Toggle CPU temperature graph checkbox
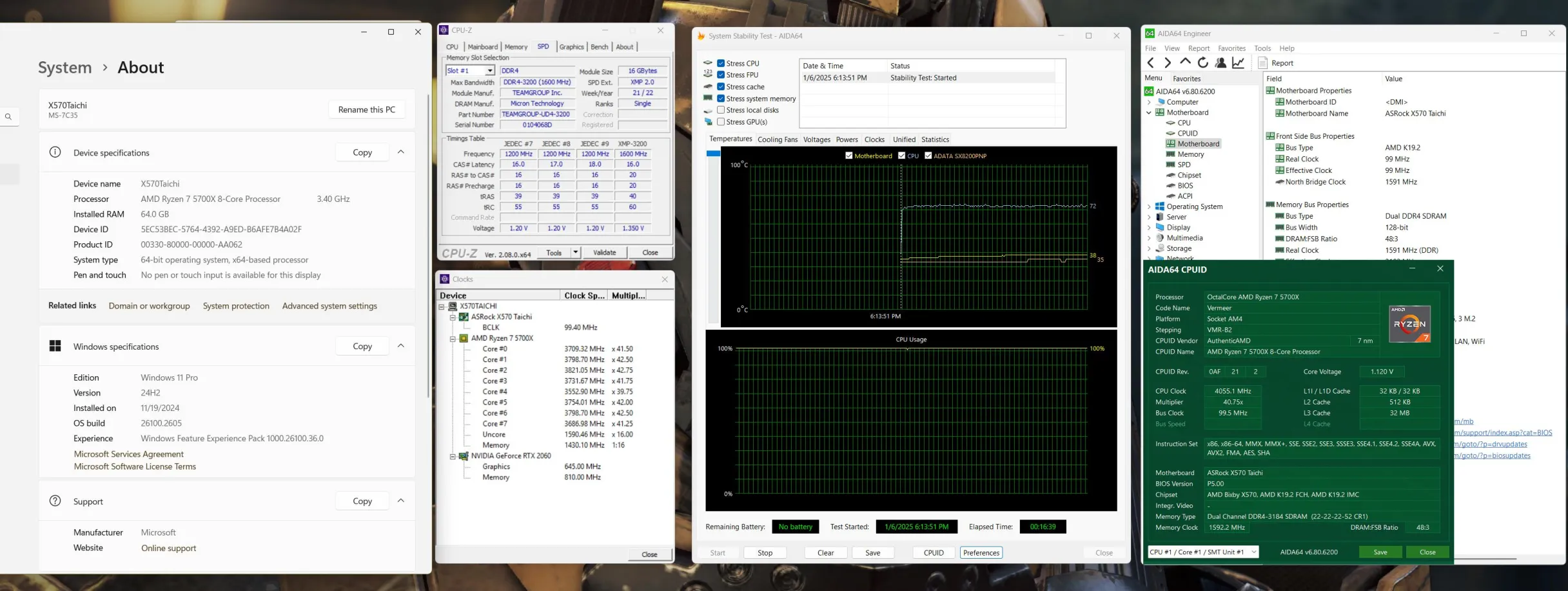 [x=902, y=155]
